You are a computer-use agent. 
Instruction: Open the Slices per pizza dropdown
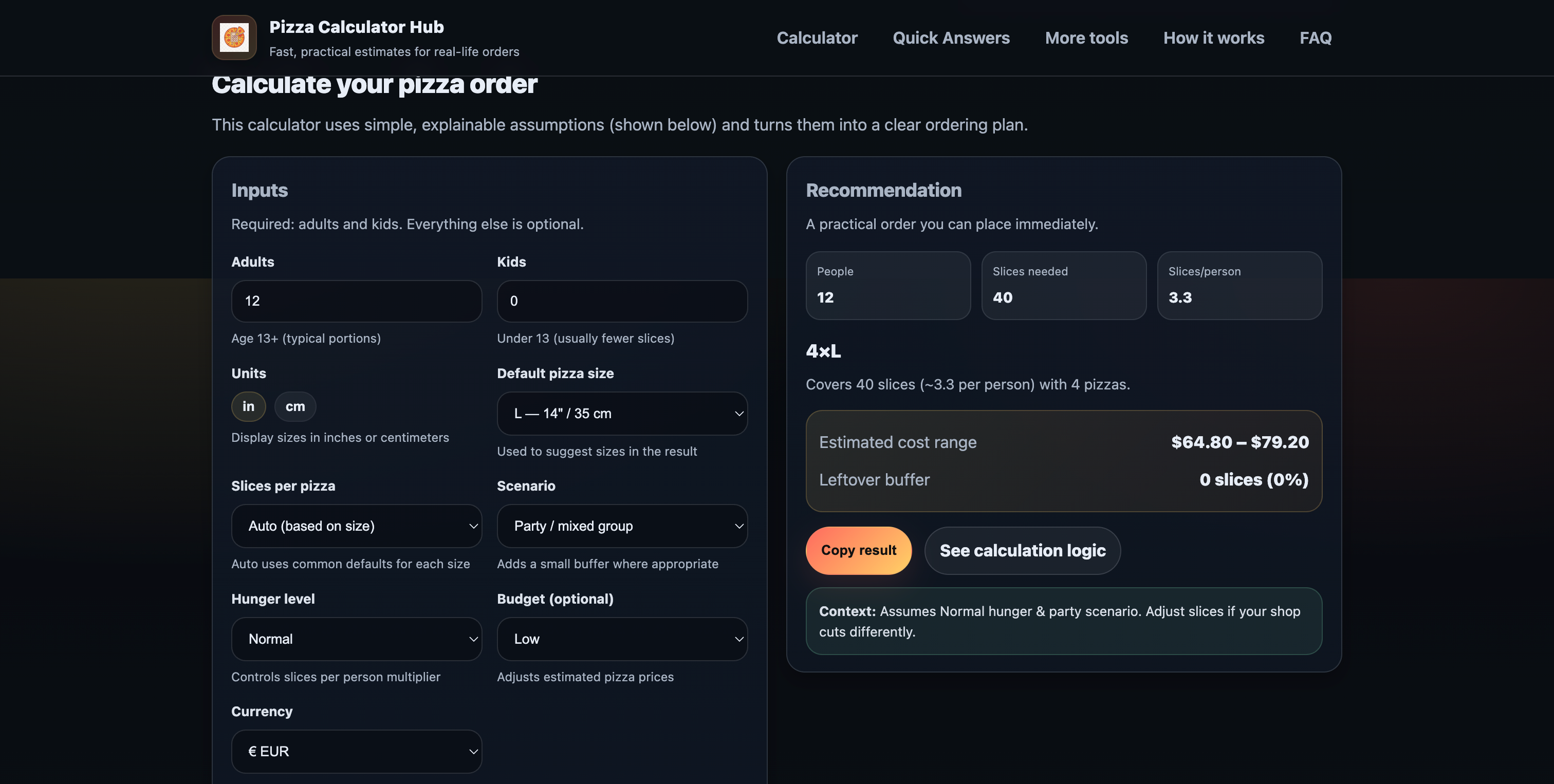[356, 526]
